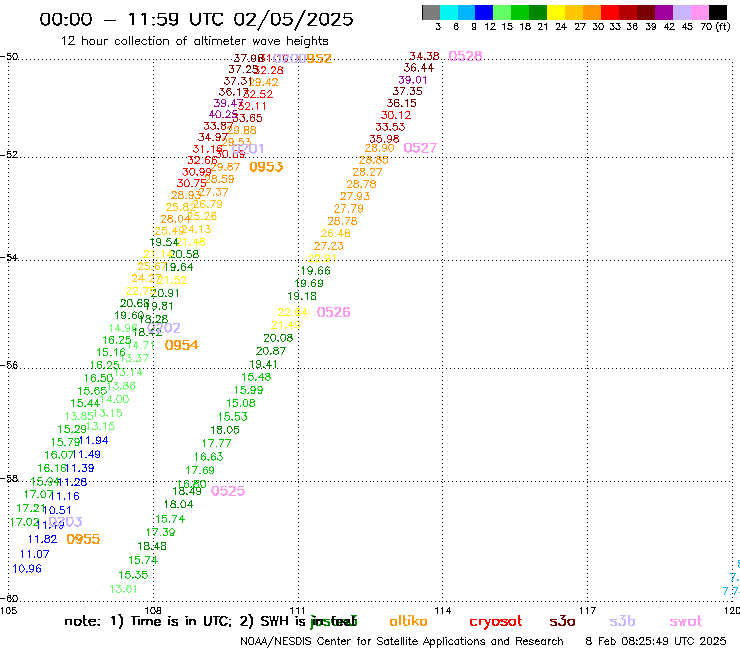Click the blue wave height value 11.07

point(34,554)
